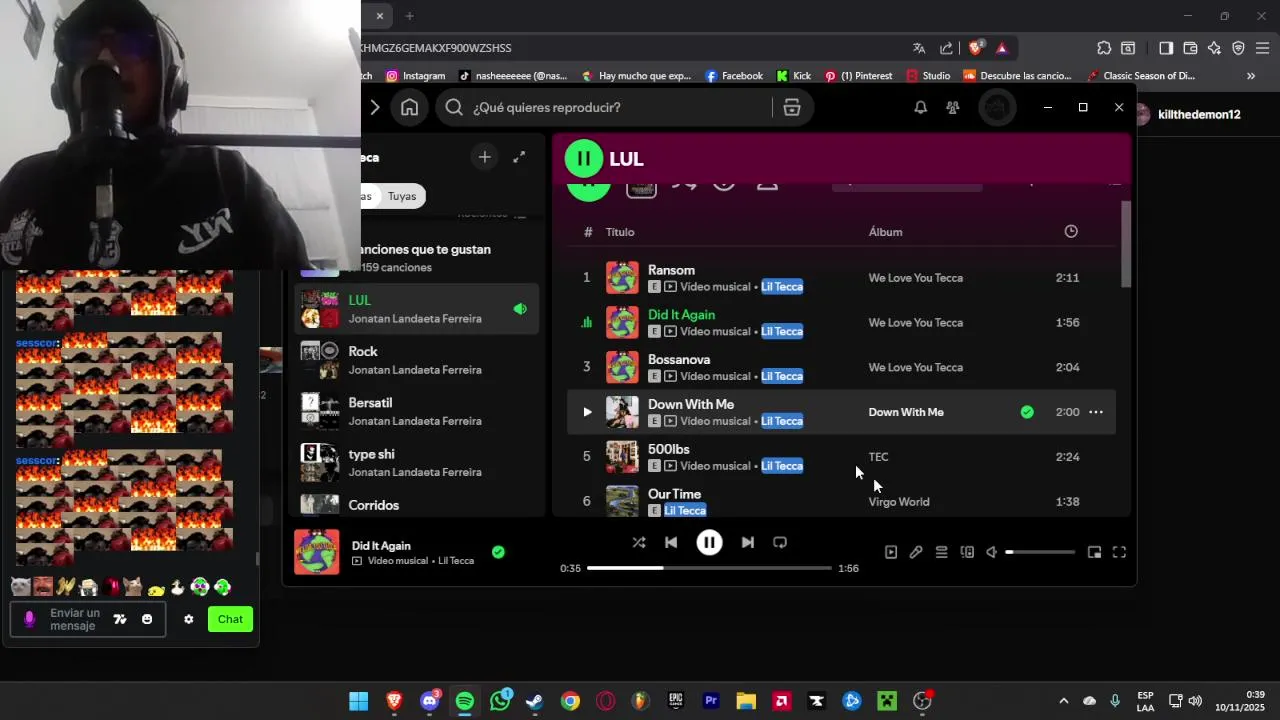Open the browser translate page icon
The width and height of the screenshot is (1280, 720).
(919, 48)
